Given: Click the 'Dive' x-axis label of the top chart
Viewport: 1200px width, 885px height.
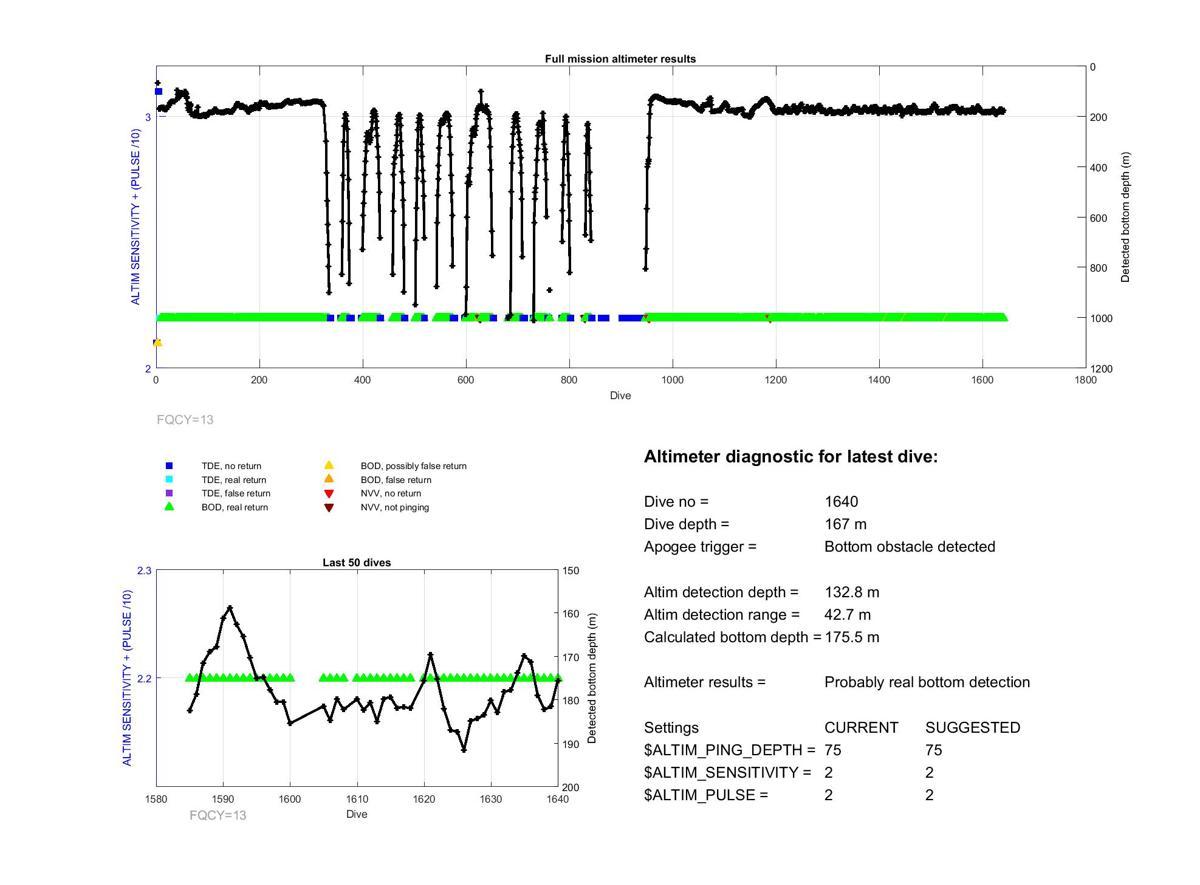Looking at the screenshot, I should click(620, 396).
